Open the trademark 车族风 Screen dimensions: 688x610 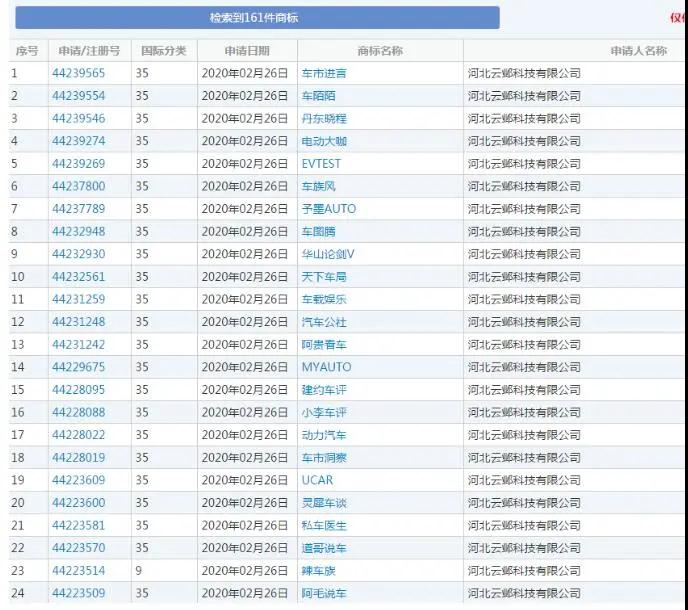319,186
